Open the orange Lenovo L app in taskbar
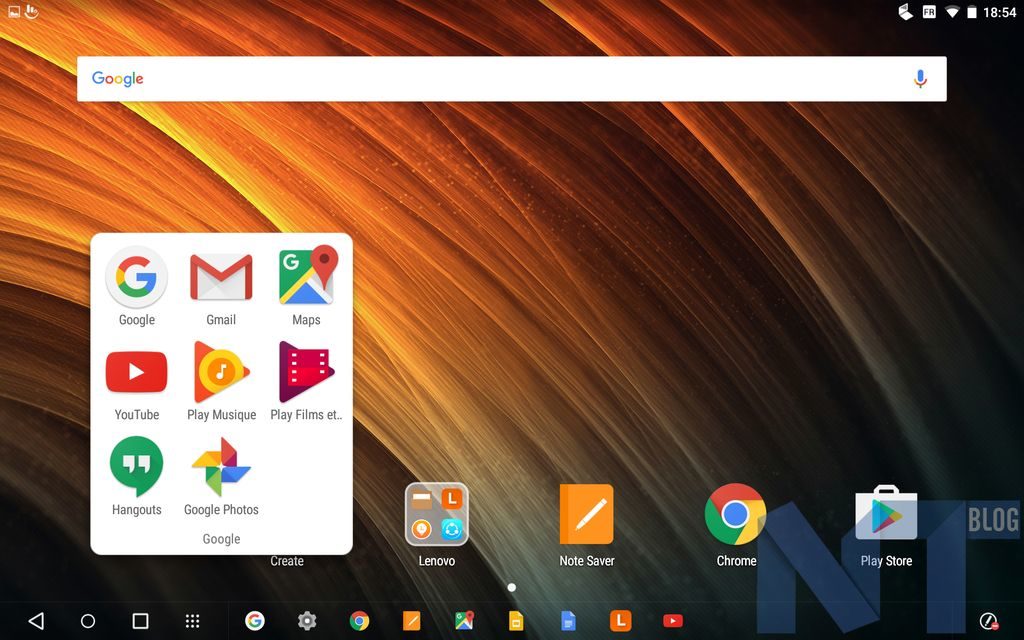Viewport: 1024px width, 640px height. (x=620, y=620)
